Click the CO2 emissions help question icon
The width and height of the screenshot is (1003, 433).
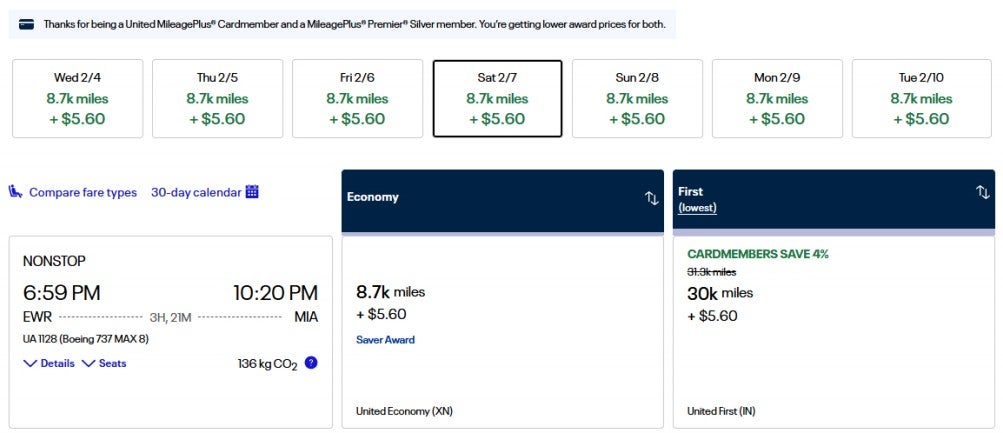[x=311, y=363]
